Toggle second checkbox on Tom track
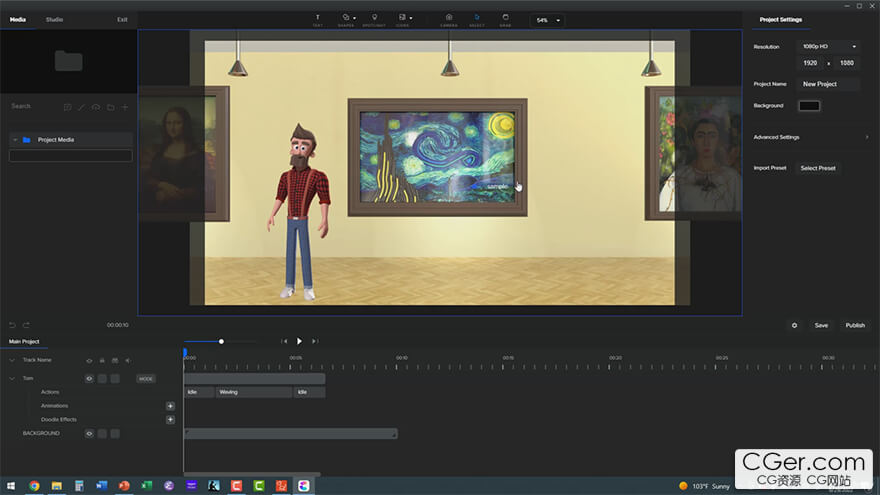880x495 pixels. [x=115, y=379]
